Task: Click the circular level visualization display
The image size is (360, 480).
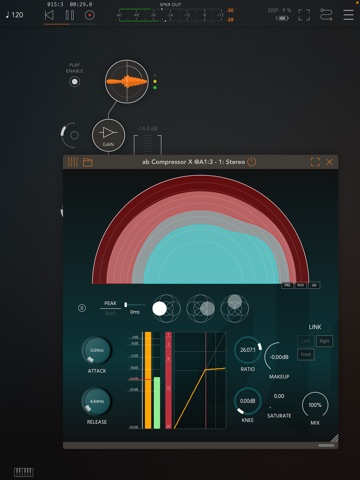Action: 201,229
